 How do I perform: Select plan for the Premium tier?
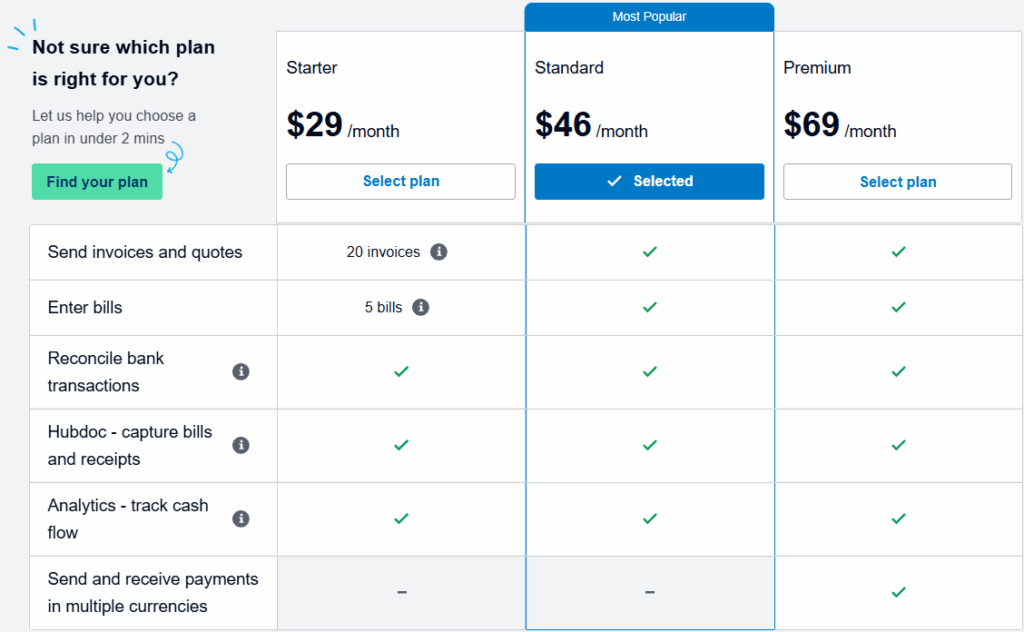[x=898, y=182]
